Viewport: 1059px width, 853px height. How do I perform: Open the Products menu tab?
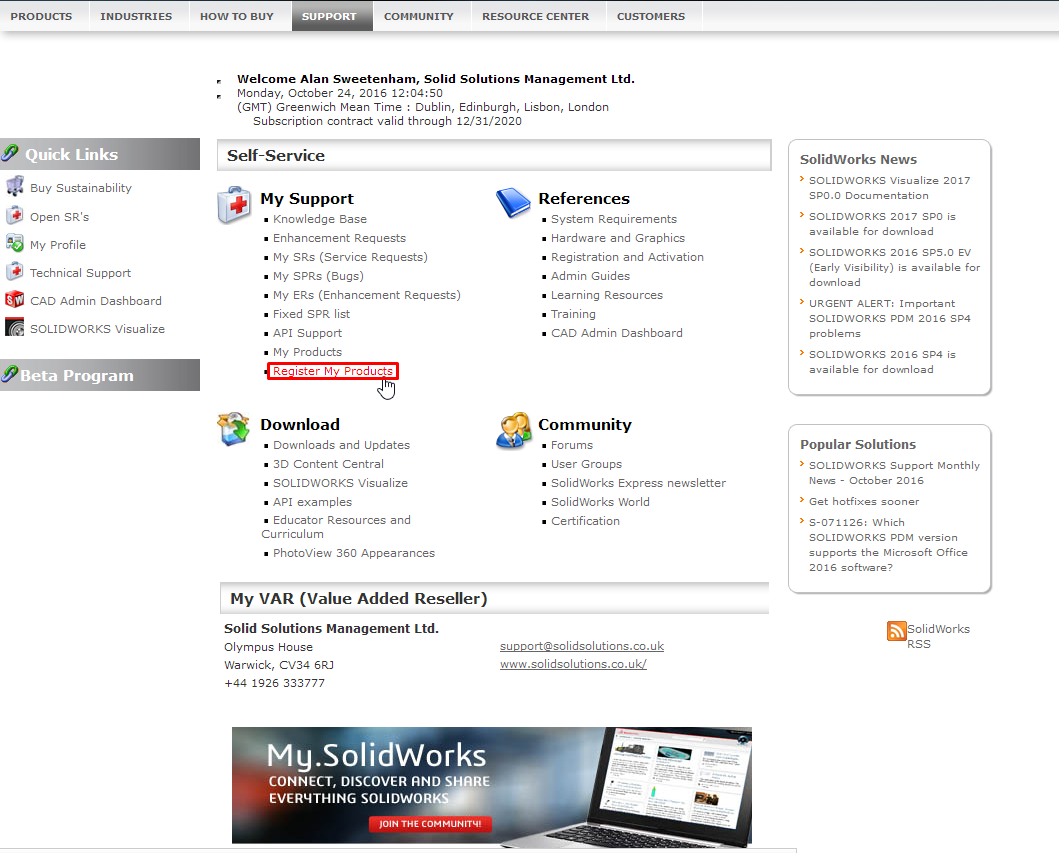(41, 16)
